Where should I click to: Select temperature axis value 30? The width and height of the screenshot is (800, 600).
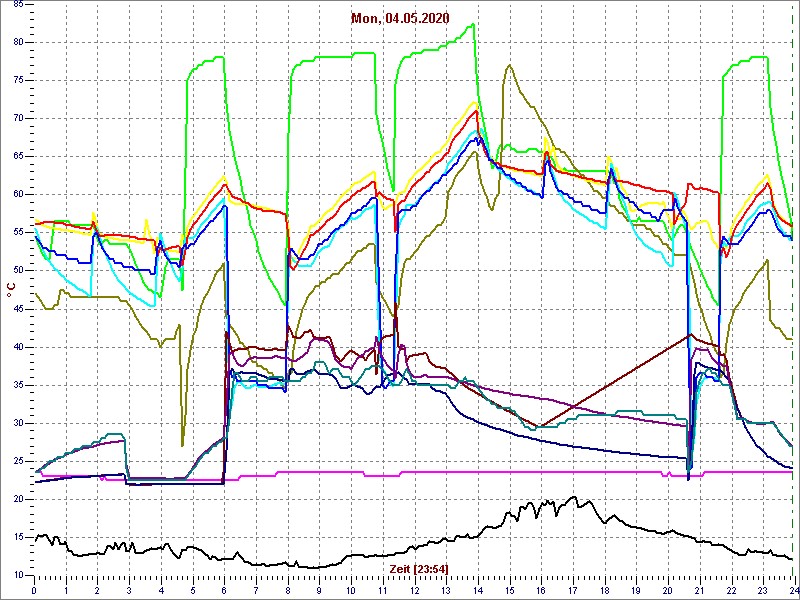(17, 423)
